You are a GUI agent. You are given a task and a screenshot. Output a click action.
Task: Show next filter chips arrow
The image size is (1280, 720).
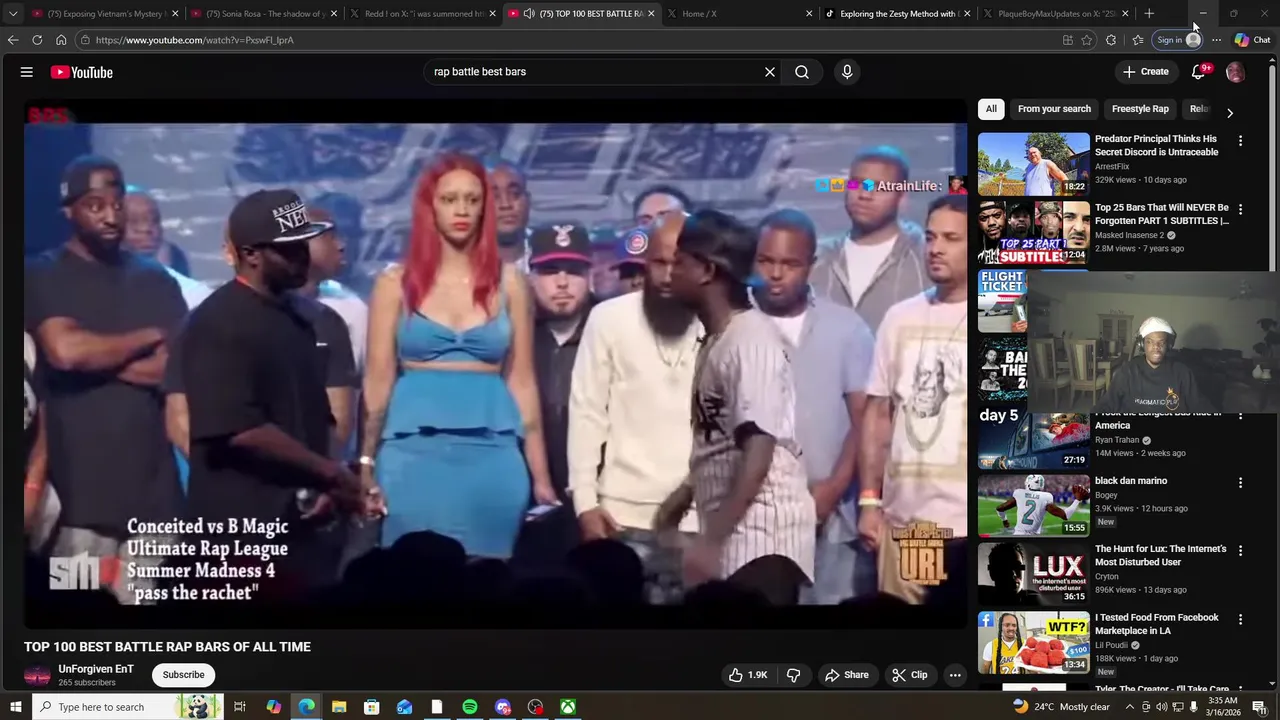[x=1230, y=113]
